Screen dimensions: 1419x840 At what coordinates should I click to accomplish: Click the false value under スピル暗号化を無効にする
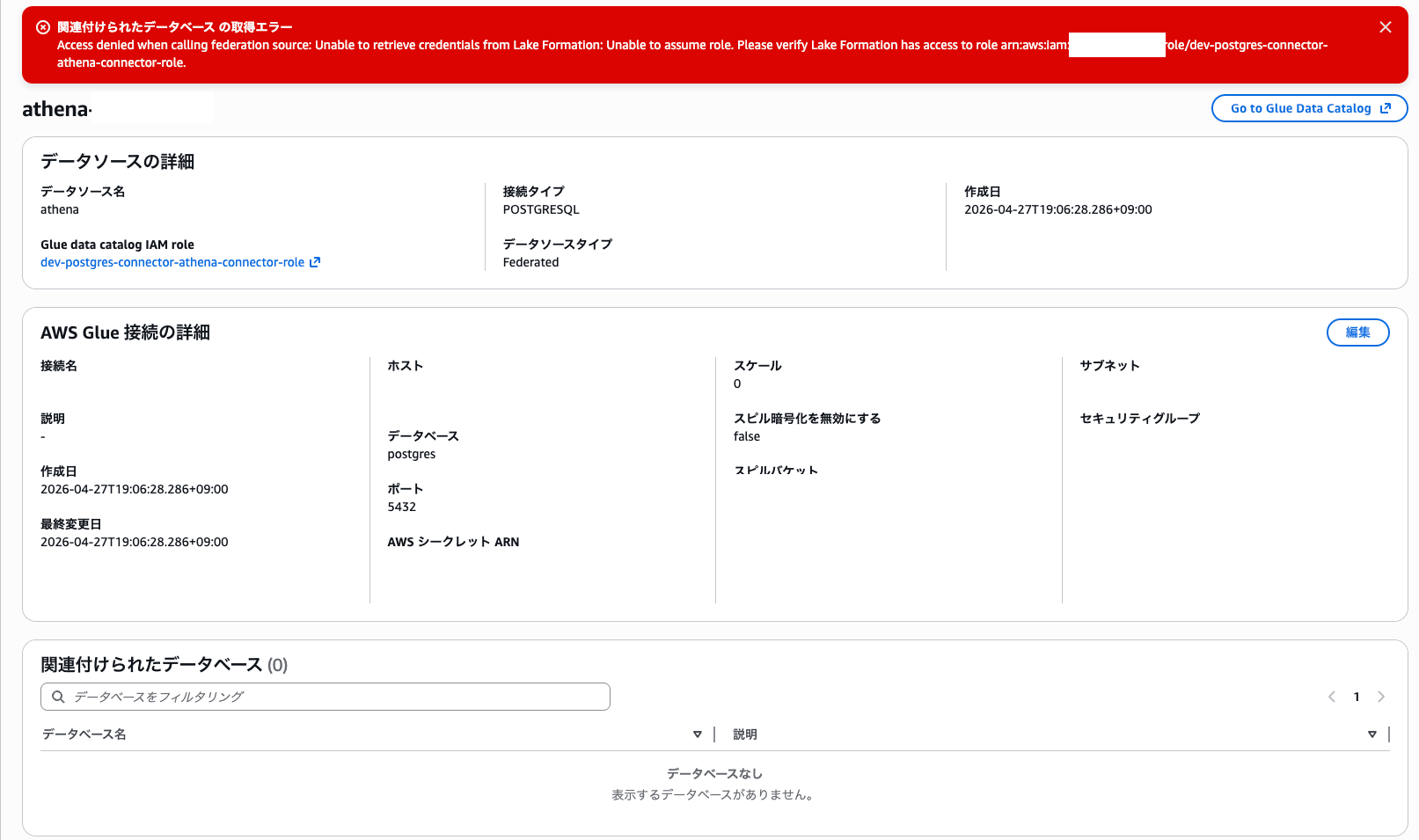coord(747,435)
